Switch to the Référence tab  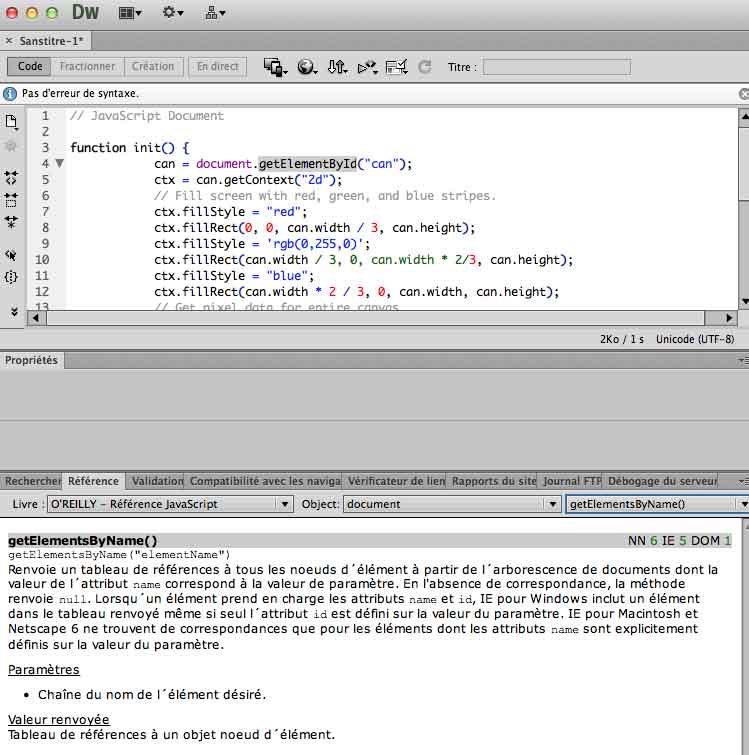(x=93, y=481)
